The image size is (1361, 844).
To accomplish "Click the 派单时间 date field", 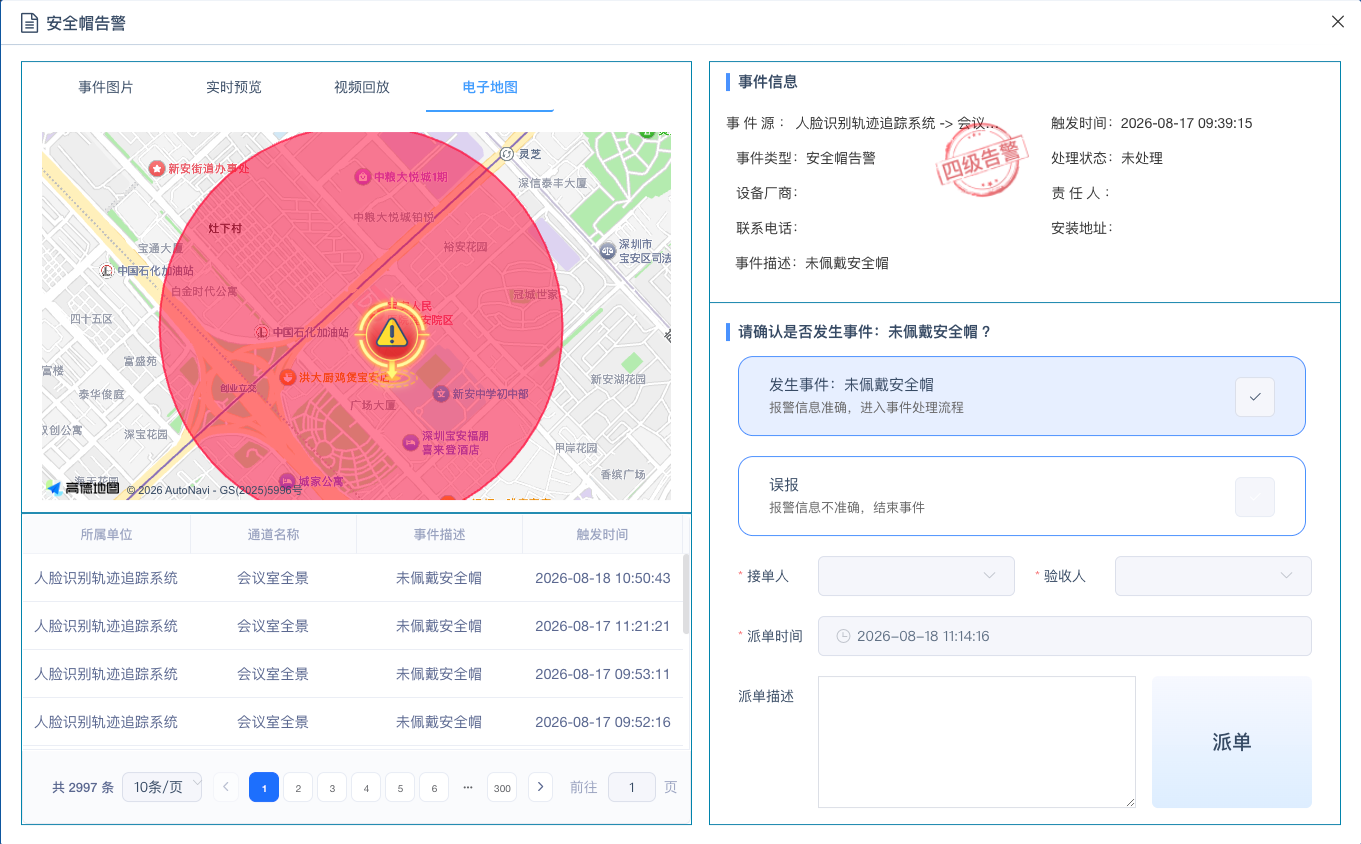I will point(1065,636).
